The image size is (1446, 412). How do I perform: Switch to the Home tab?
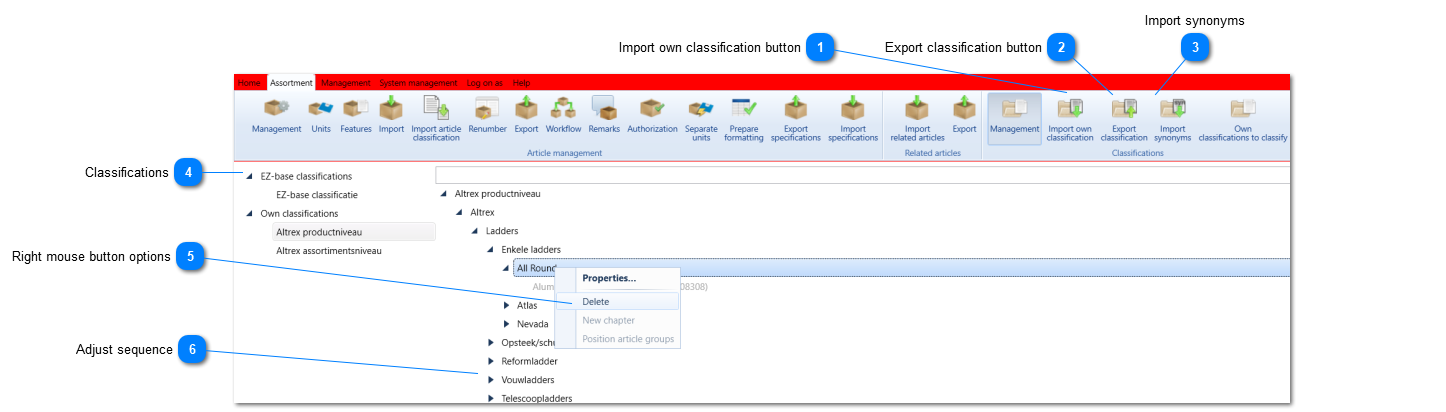(x=249, y=83)
